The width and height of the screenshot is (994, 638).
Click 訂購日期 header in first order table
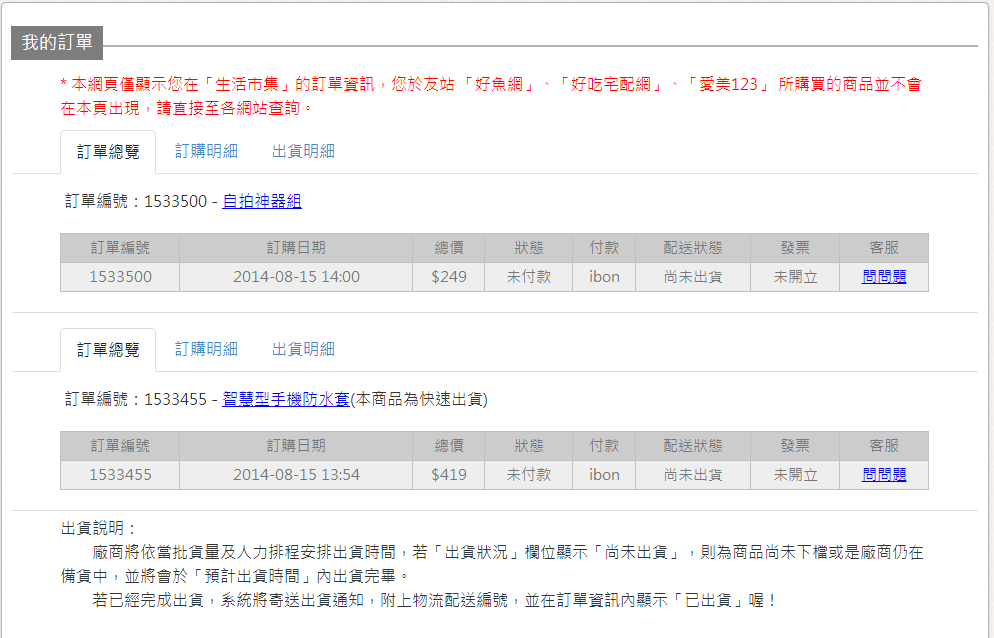[x=296, y=248]
